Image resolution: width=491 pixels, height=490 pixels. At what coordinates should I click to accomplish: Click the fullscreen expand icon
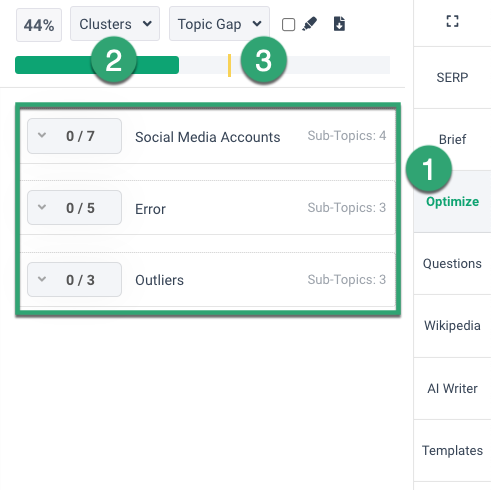pyautogui.click(x=452, y=21)
